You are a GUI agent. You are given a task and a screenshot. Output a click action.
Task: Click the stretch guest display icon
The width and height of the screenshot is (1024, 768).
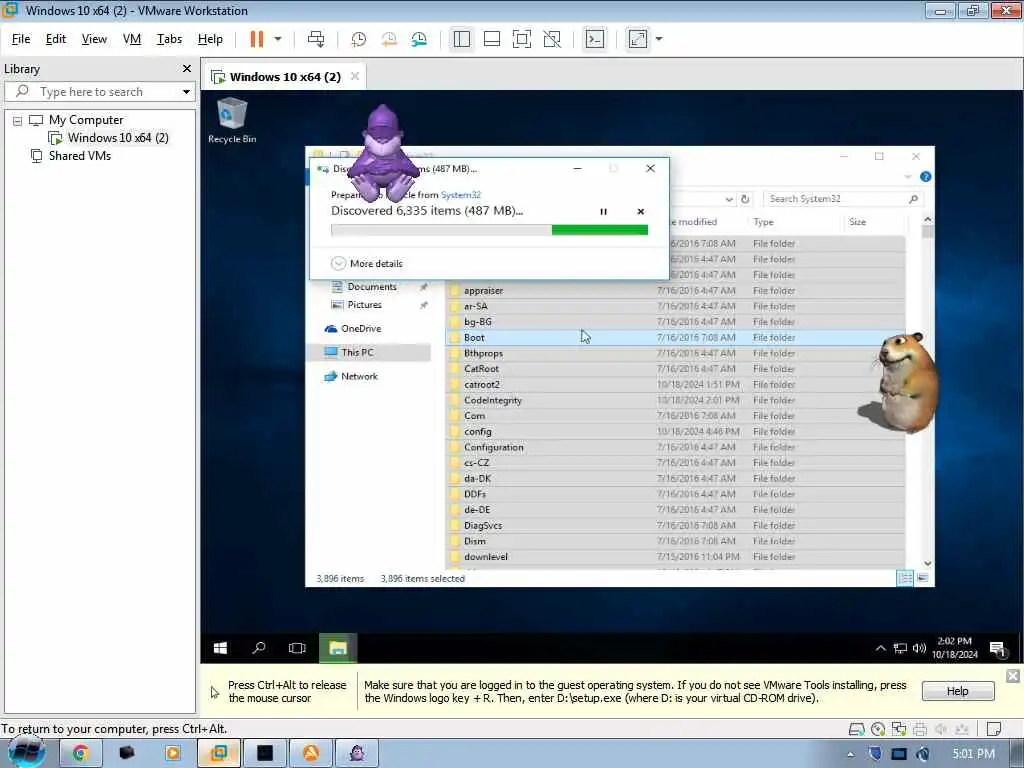tap(638, 39)
